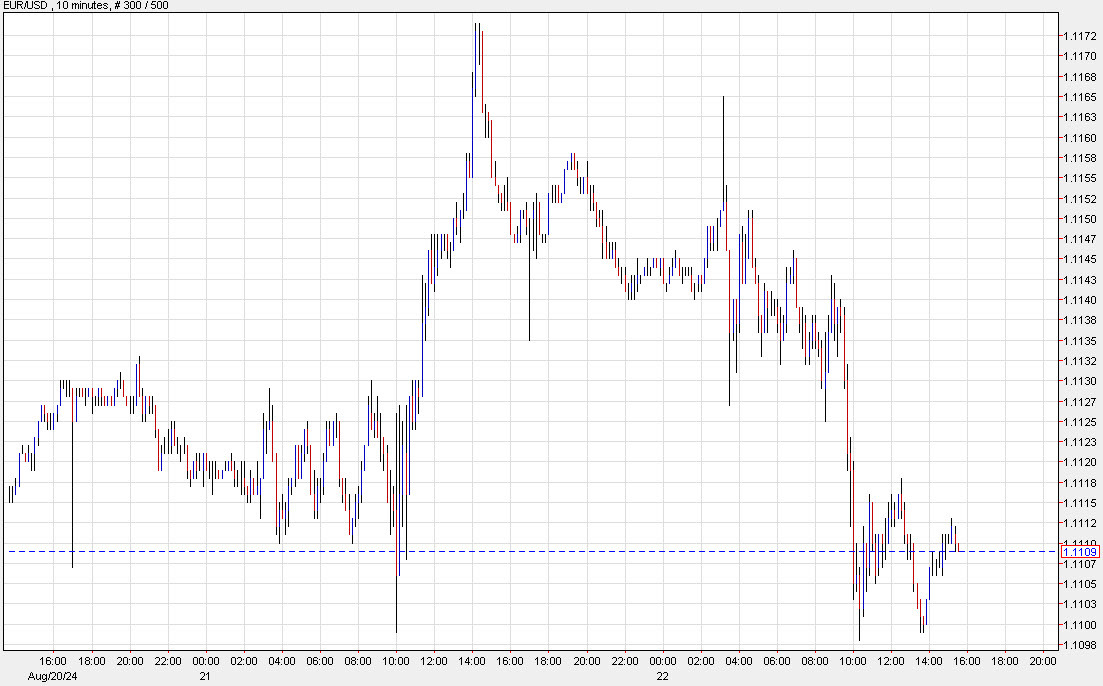Click the "22" session date label
This screenshot has height=686, width=1103.
click(x=662, y=676)
